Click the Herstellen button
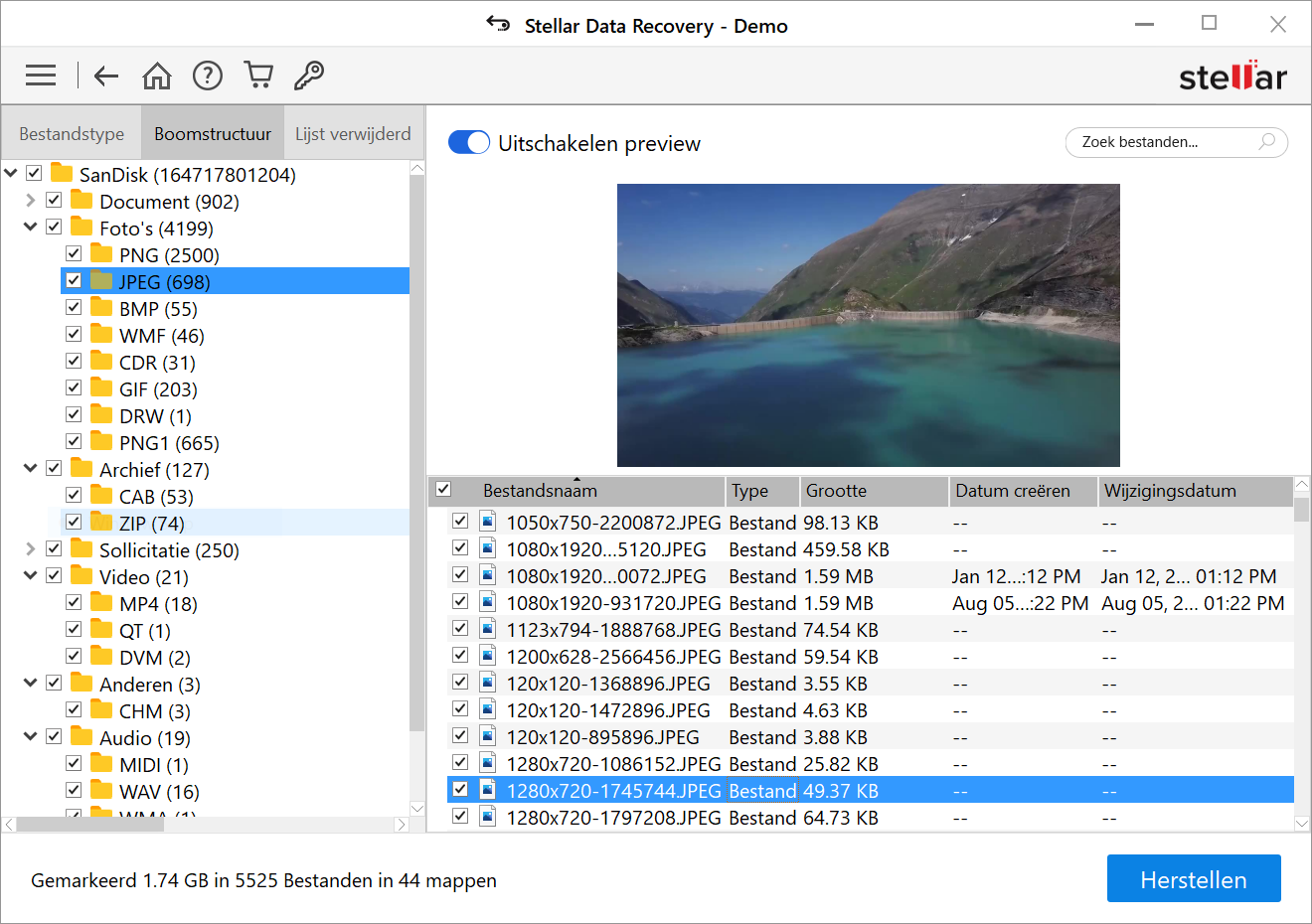 [1194, 879]
